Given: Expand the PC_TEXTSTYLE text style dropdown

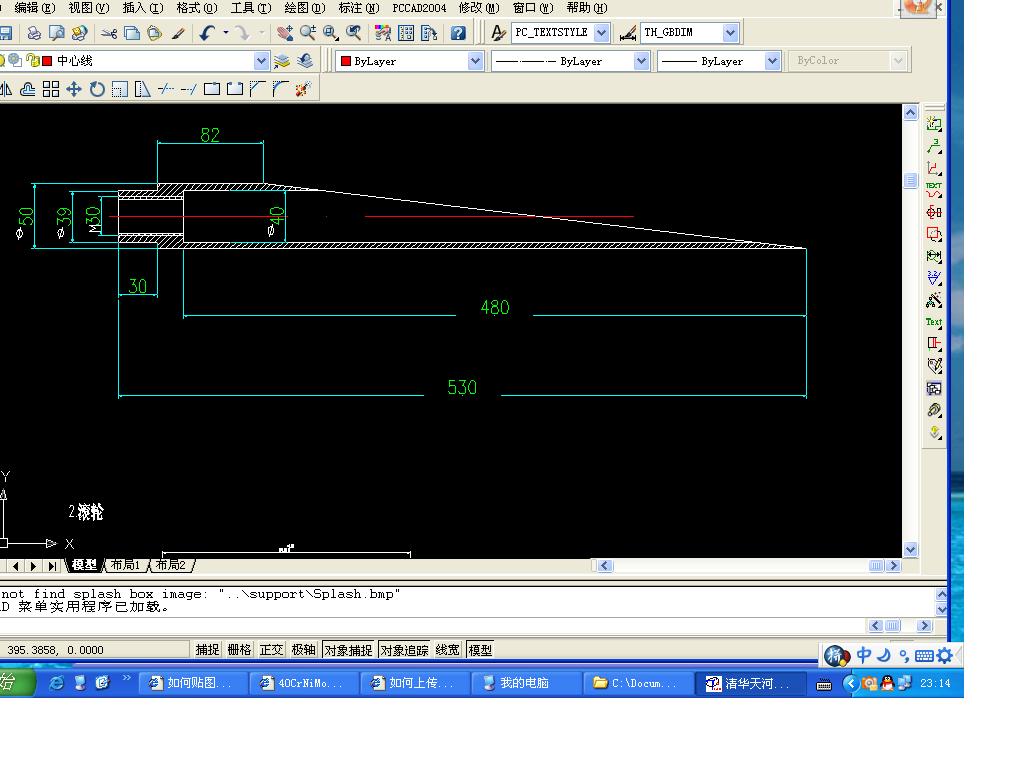Looking at the screenshot, I should 601,33.
